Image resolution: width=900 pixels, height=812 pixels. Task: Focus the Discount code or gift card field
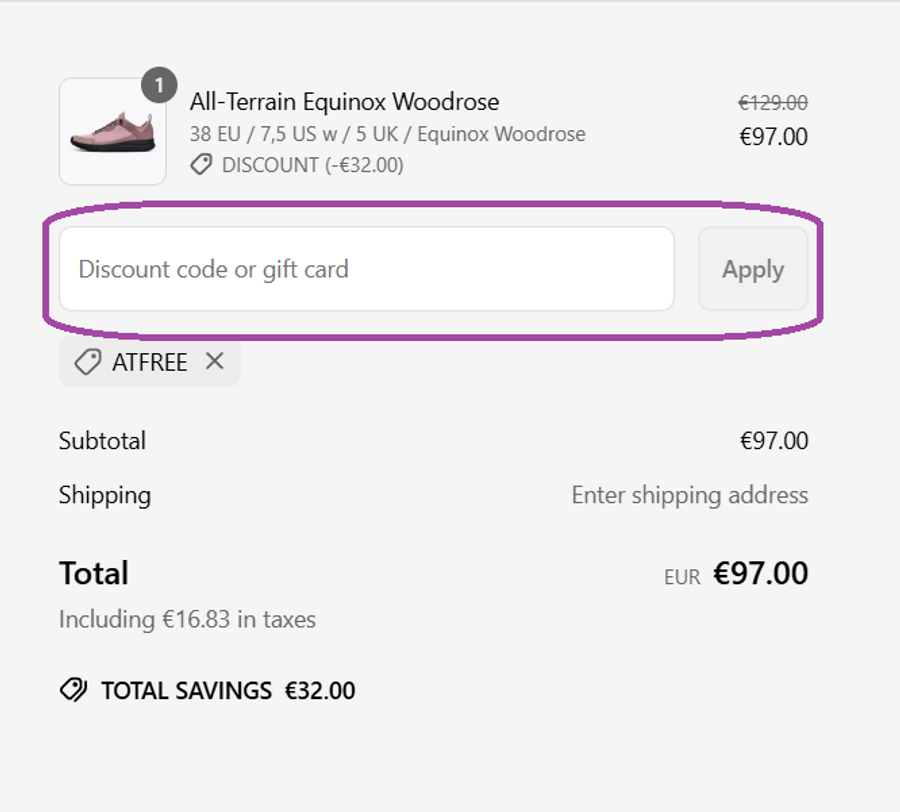pos(366,269)
